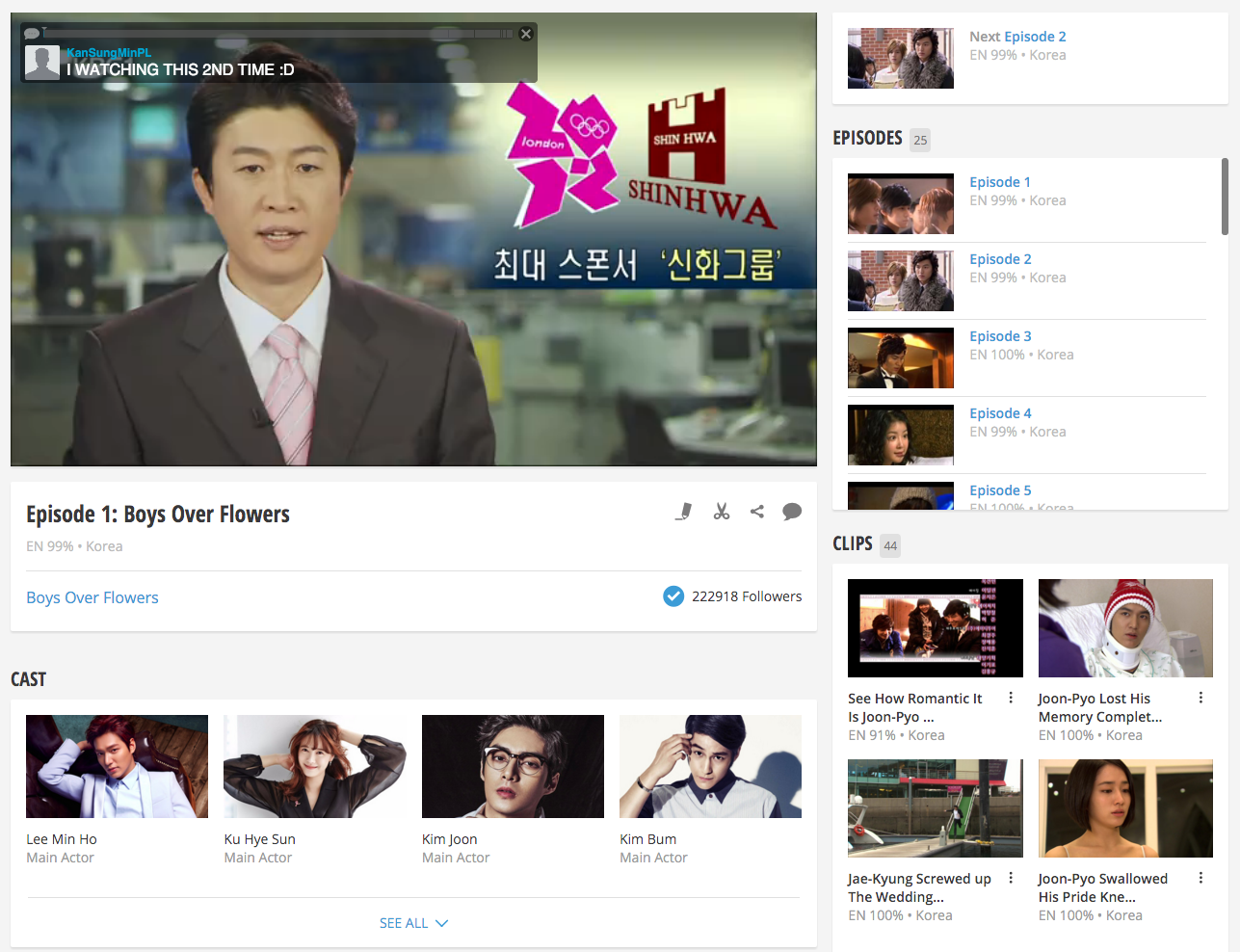Close the timed comment overlay
This screenshot has height=952, width=1240.
[525, 34]
